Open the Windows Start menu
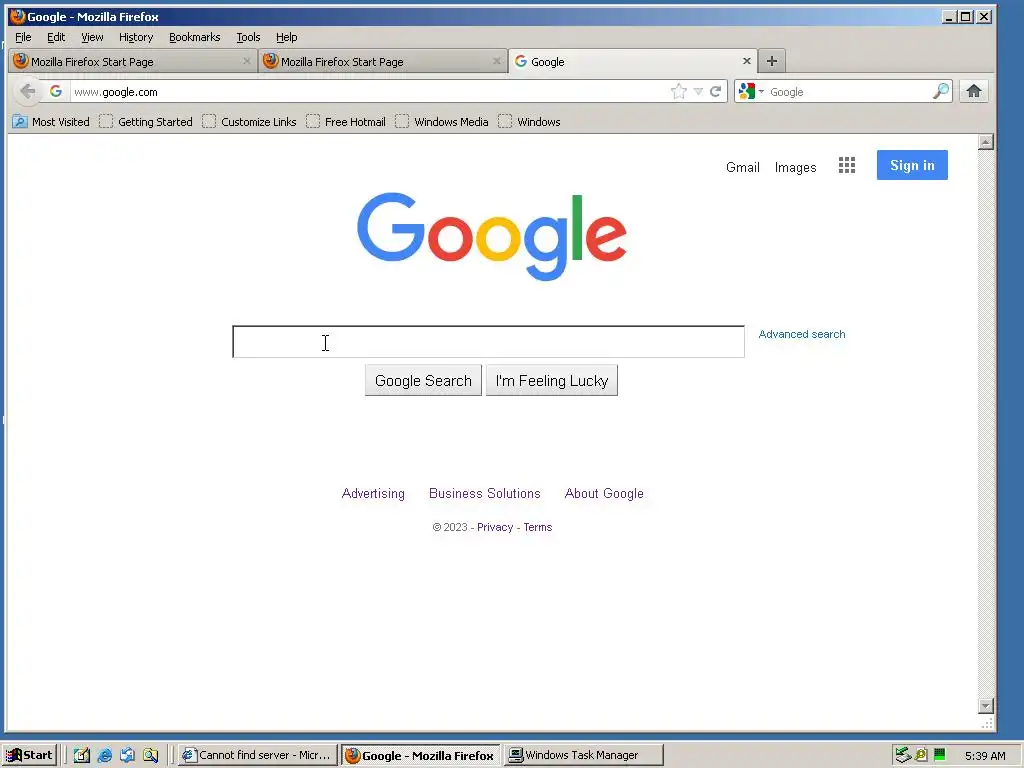This screenshot has width=1024, height=768. [29, 755]
